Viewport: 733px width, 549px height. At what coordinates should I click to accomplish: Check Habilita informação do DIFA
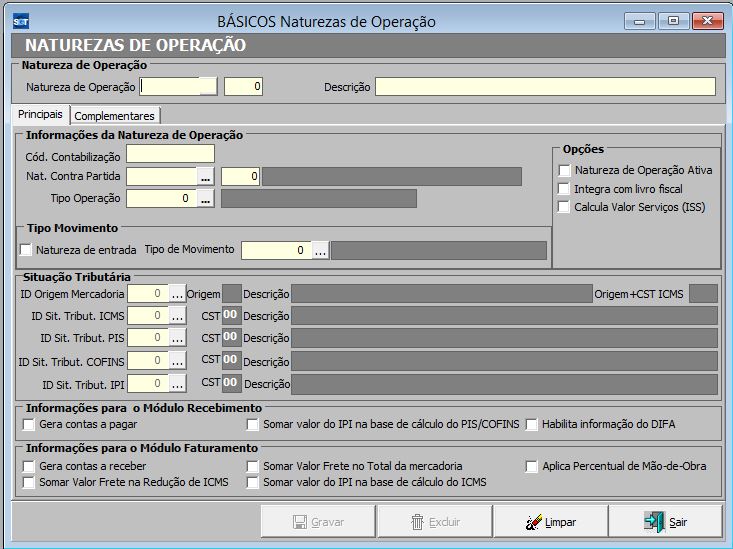pyautogui.click(x=532, y=424)
